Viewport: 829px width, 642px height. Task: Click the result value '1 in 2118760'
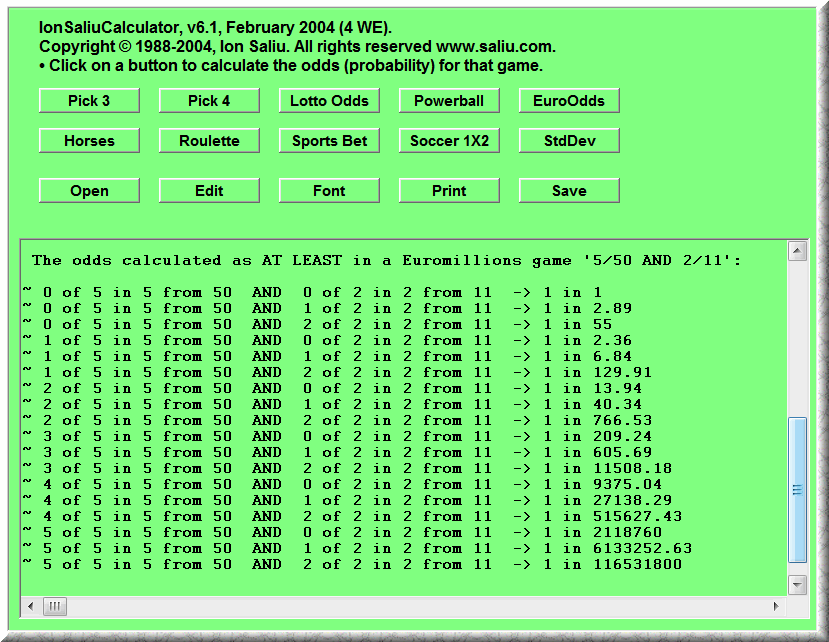(x=603, y=532)
